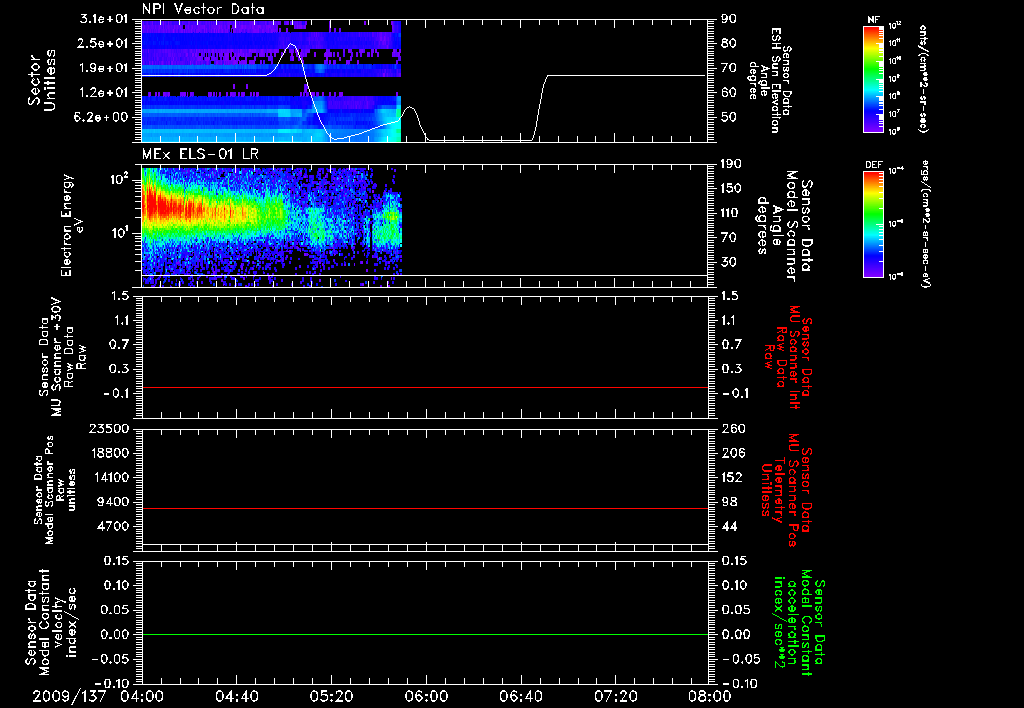This screenshot has height=708, width=1024.
Task: Click the 07:20 time axis label
Action: click(x=615, y=697)
